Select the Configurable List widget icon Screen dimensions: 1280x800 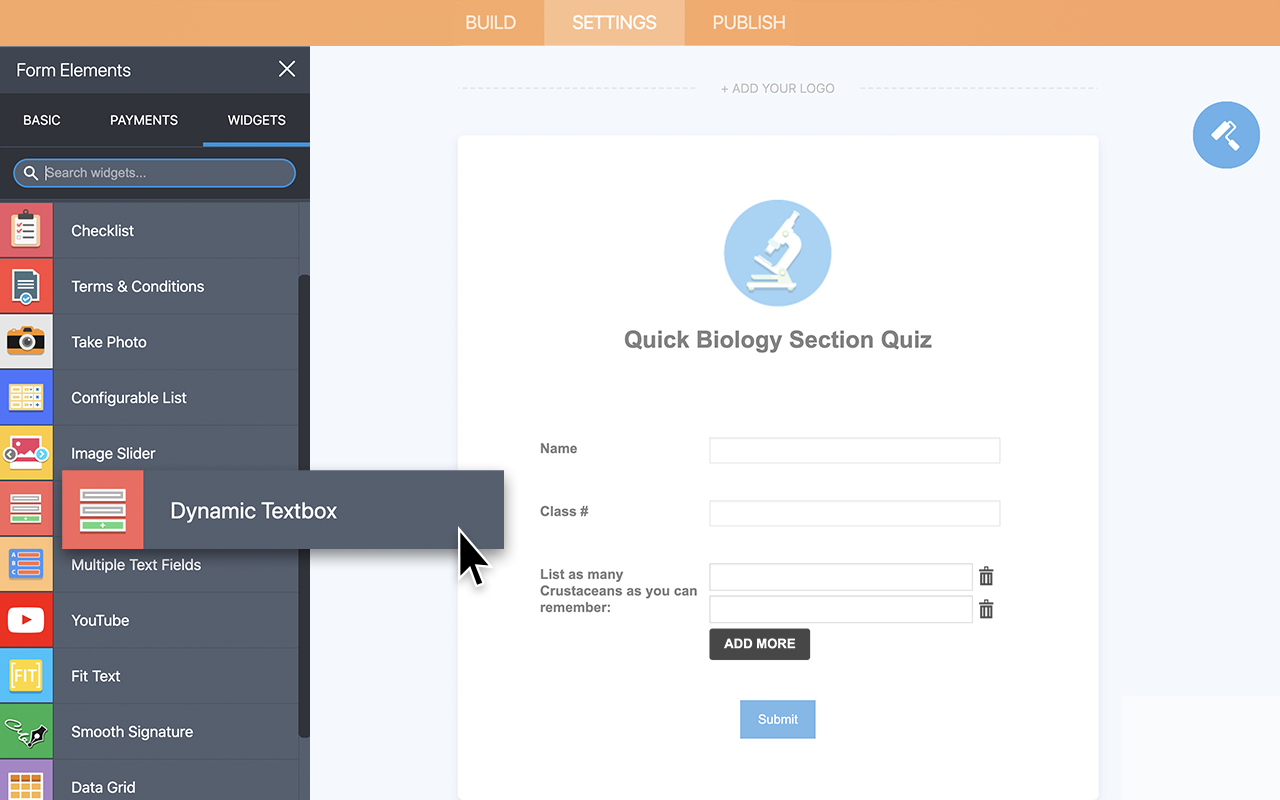(x=26, y=397)
